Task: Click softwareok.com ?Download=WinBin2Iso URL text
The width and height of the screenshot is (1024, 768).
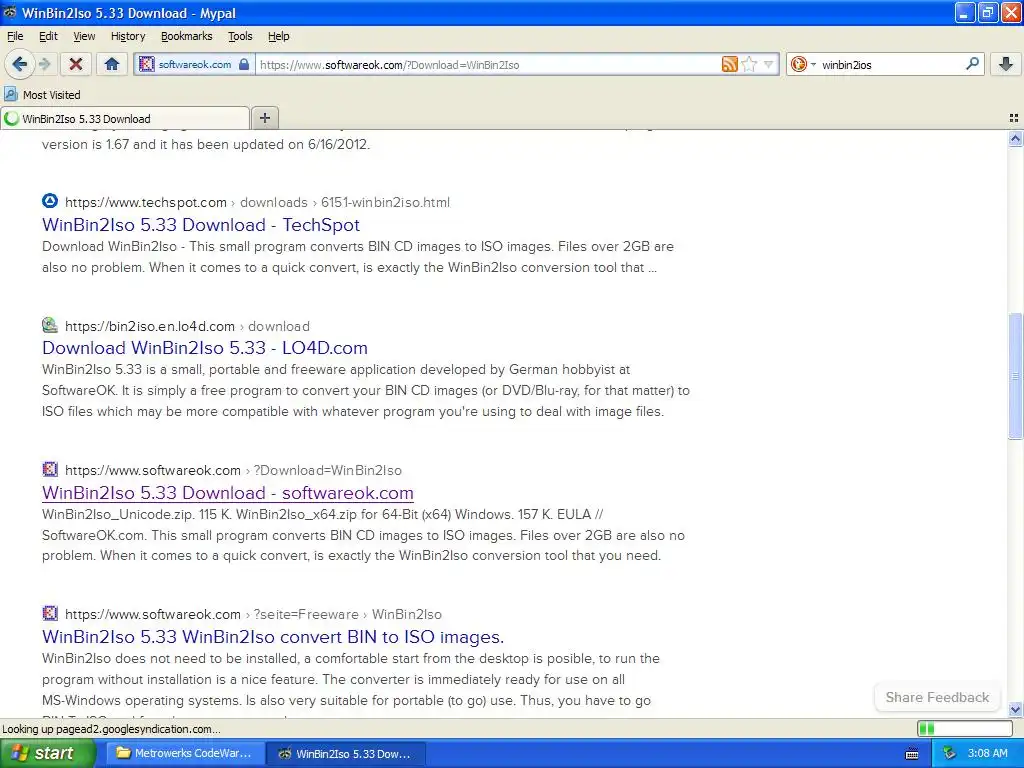Action: pyautogui.click(x=233, y=470)
